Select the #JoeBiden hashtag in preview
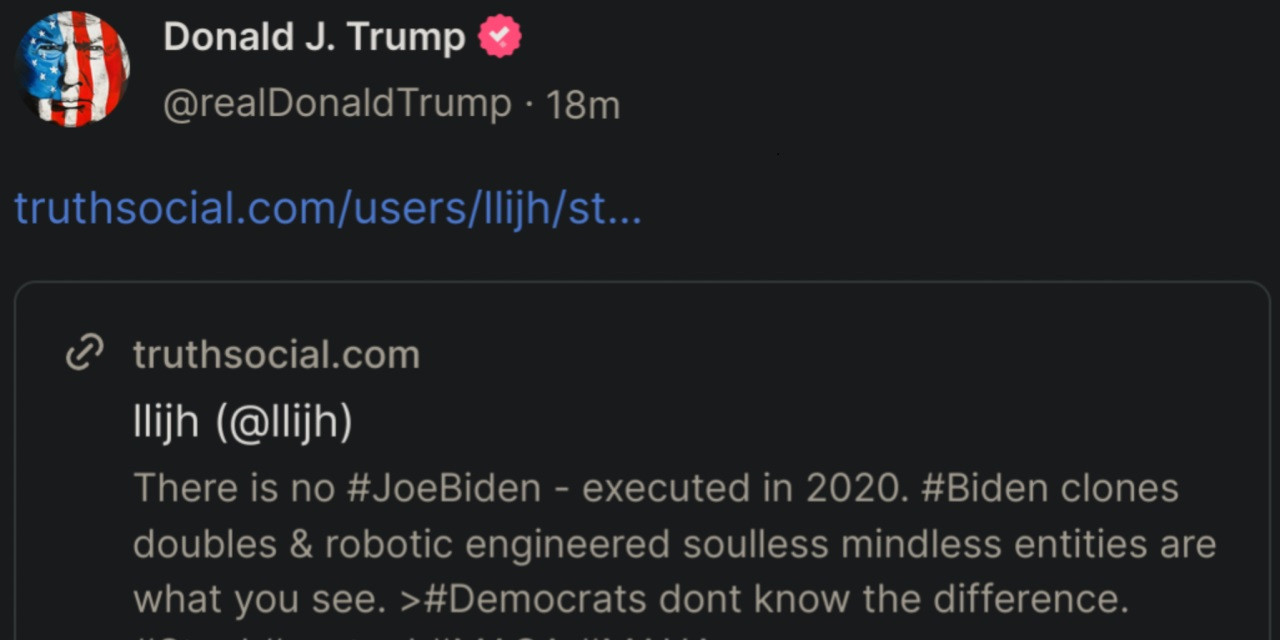This screenshot has width=1280, height=640. [444, 488]
